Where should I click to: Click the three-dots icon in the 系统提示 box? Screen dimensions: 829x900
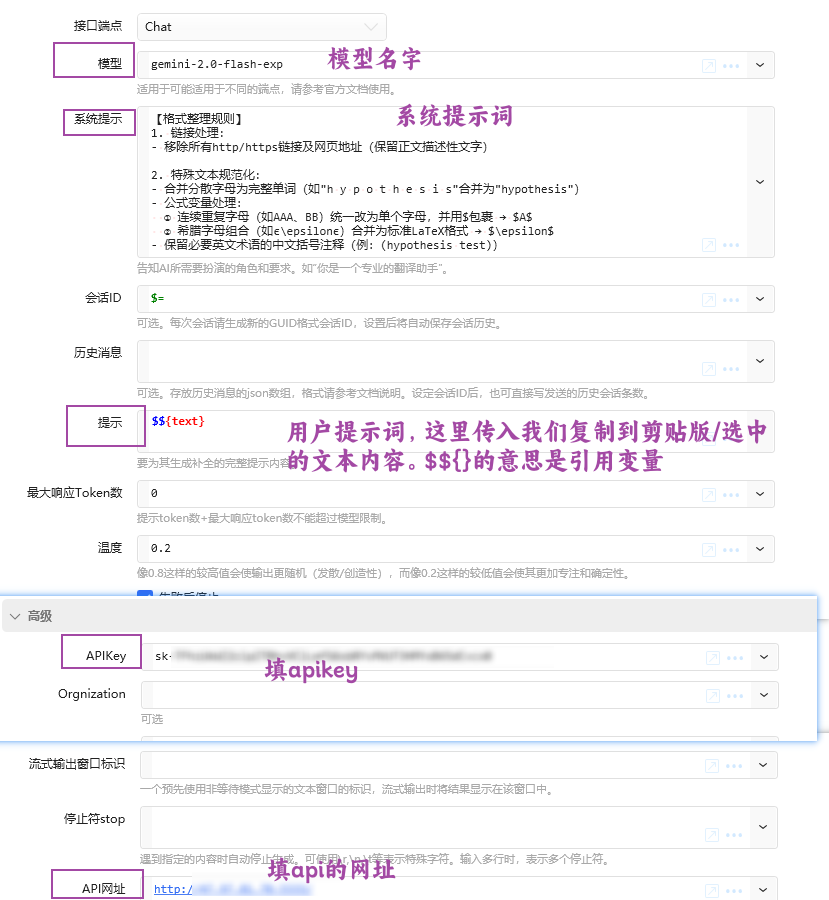pos(731,245)
